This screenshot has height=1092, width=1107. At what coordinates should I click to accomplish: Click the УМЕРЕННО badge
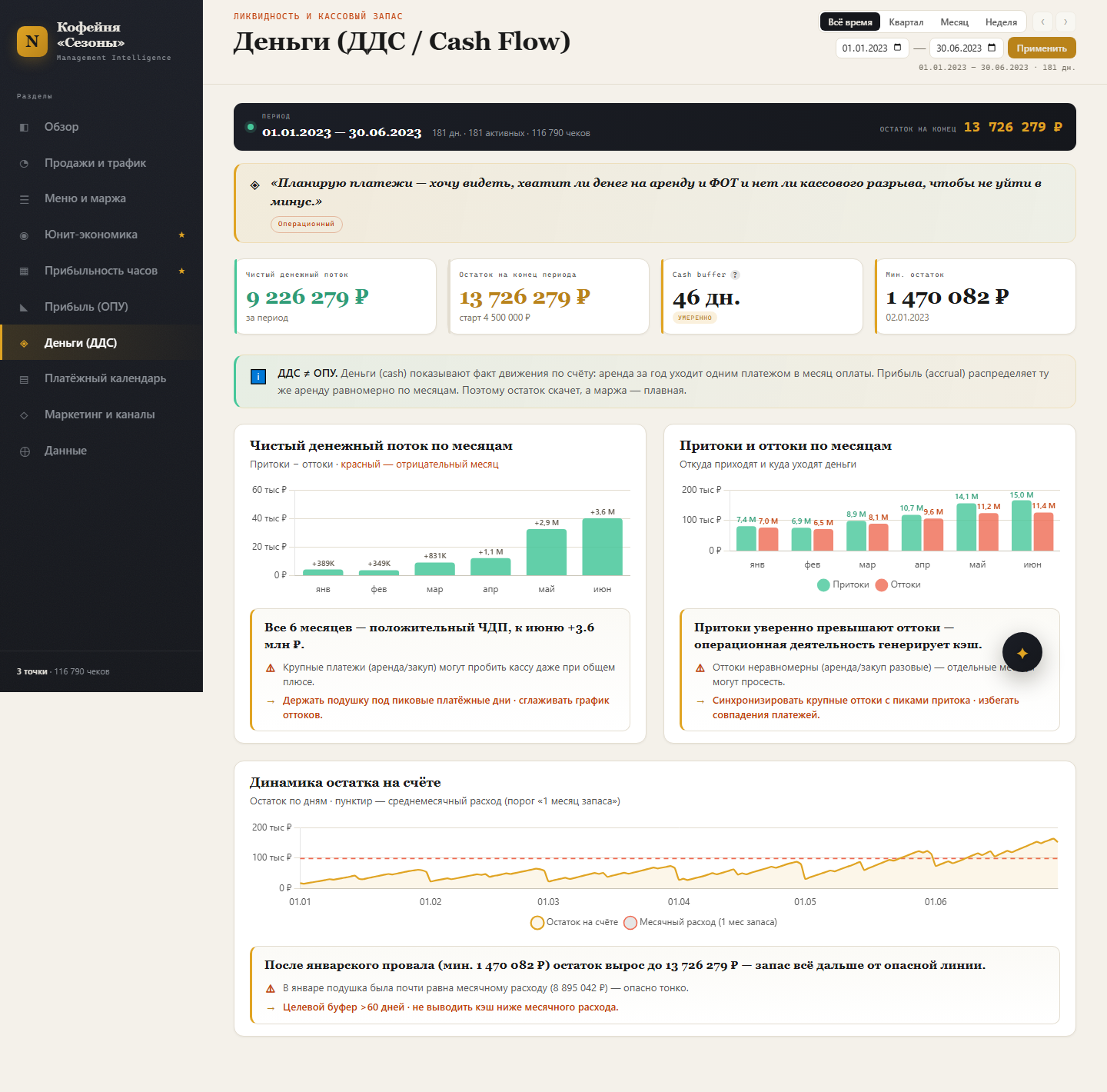click(x=695, y=318)
